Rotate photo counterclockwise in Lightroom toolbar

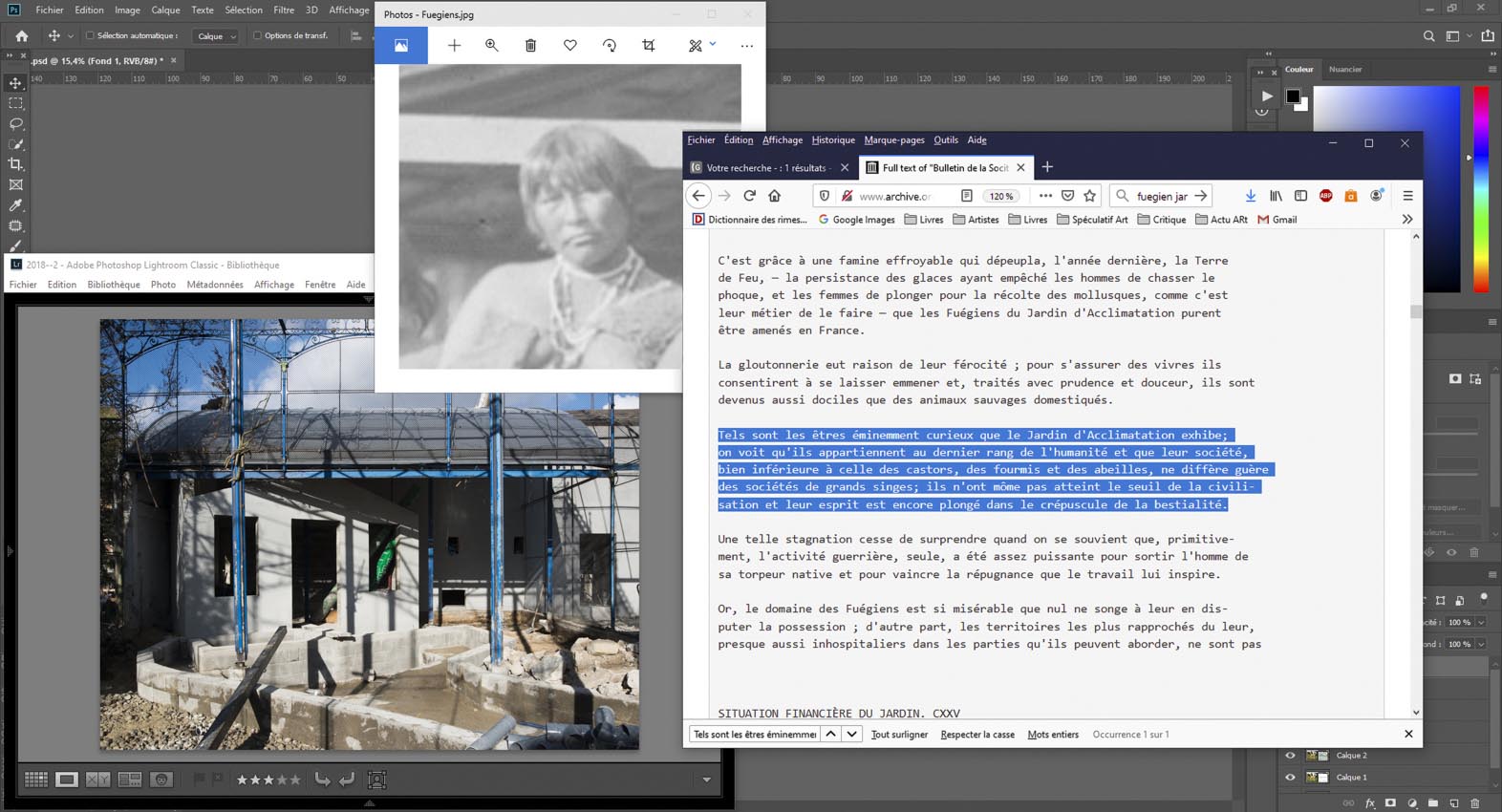click(323, 780)
